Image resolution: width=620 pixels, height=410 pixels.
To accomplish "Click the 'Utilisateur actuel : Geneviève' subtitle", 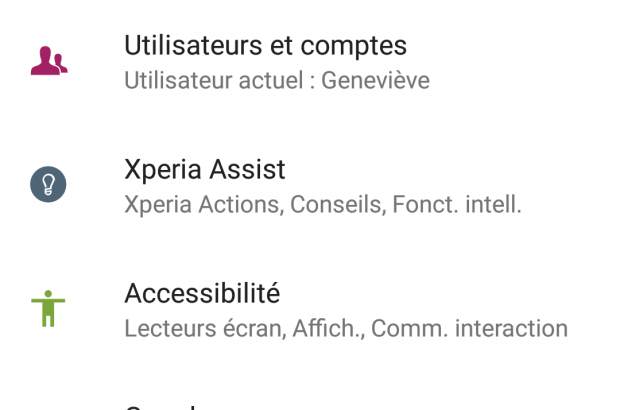I will (277, 80).
